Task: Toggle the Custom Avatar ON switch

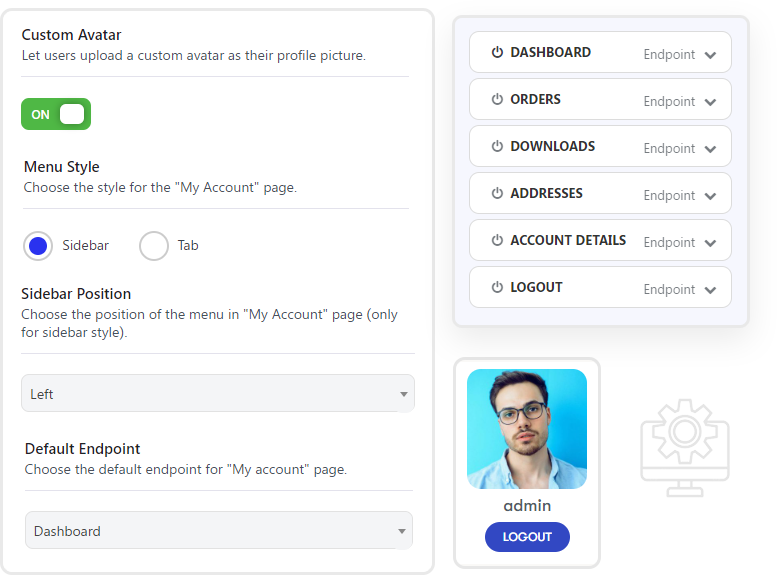Action: pyautogui.click(x=56, y=114)
